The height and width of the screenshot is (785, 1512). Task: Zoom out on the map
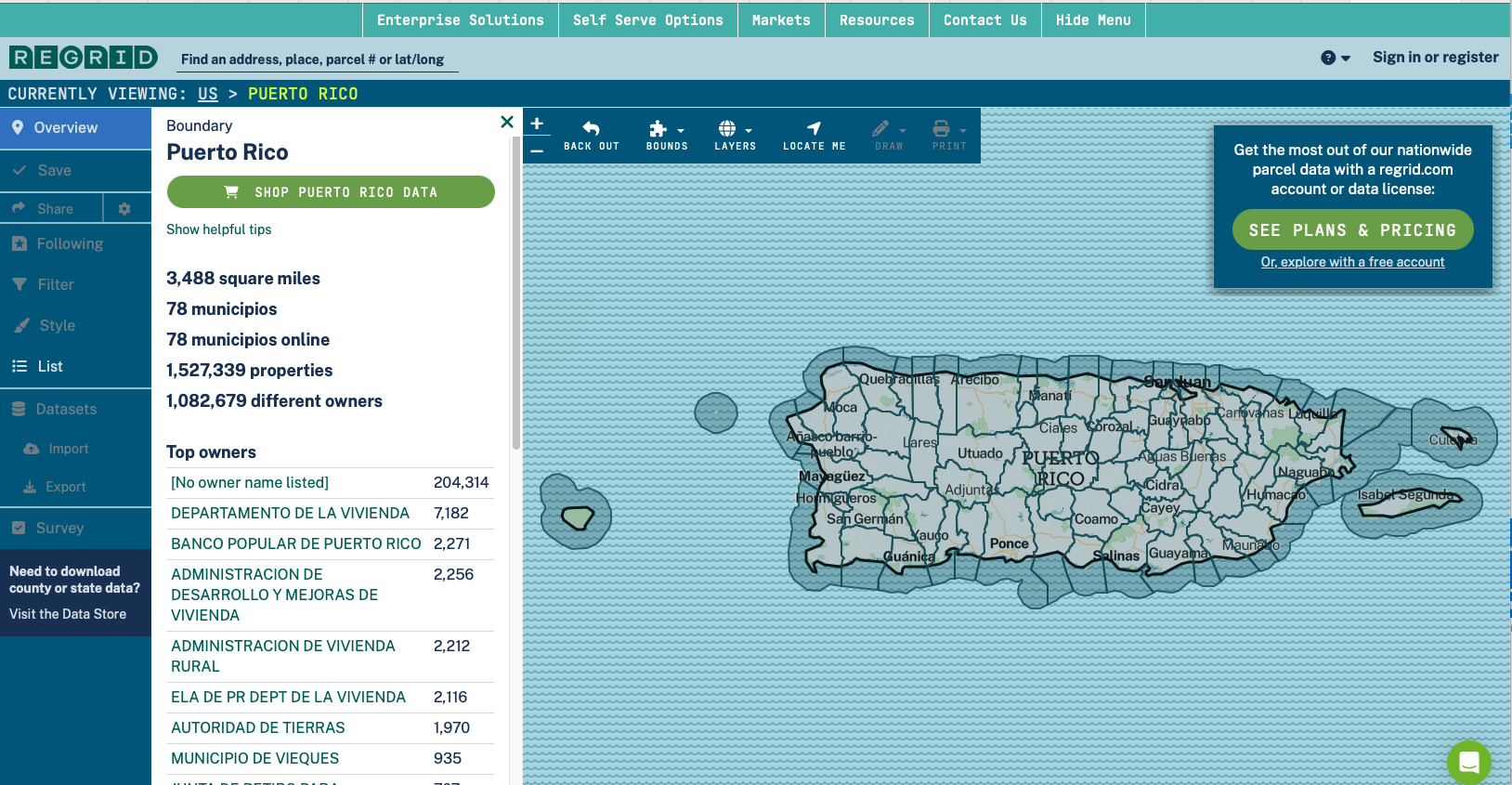[x=537, y=150]
